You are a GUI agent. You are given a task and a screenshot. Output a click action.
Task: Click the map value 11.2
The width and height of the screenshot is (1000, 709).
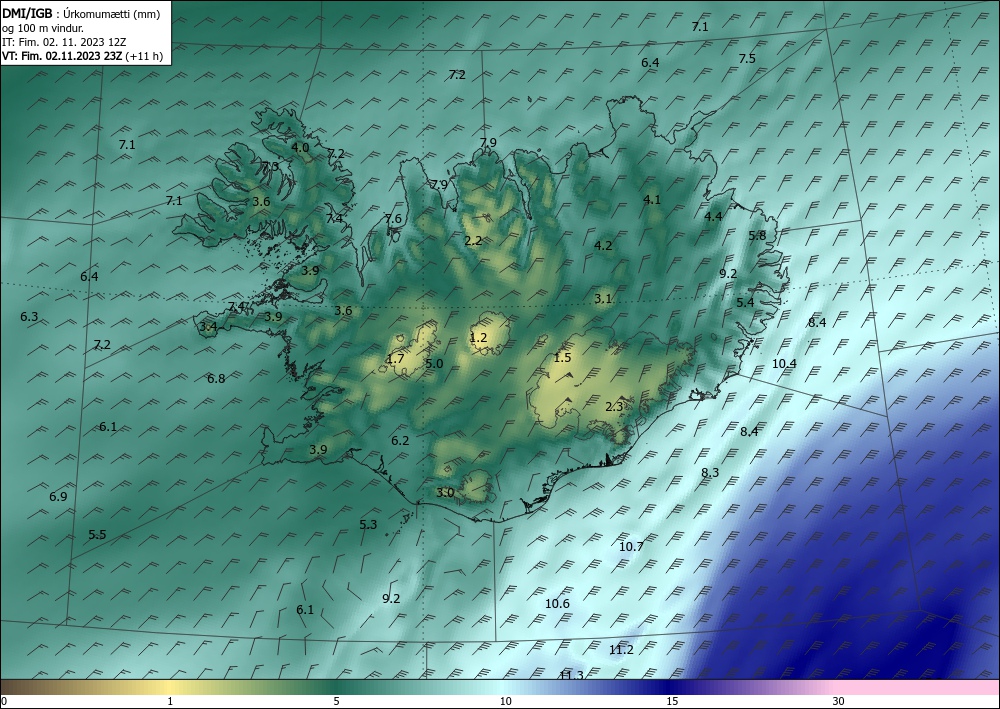click(621, 650)
